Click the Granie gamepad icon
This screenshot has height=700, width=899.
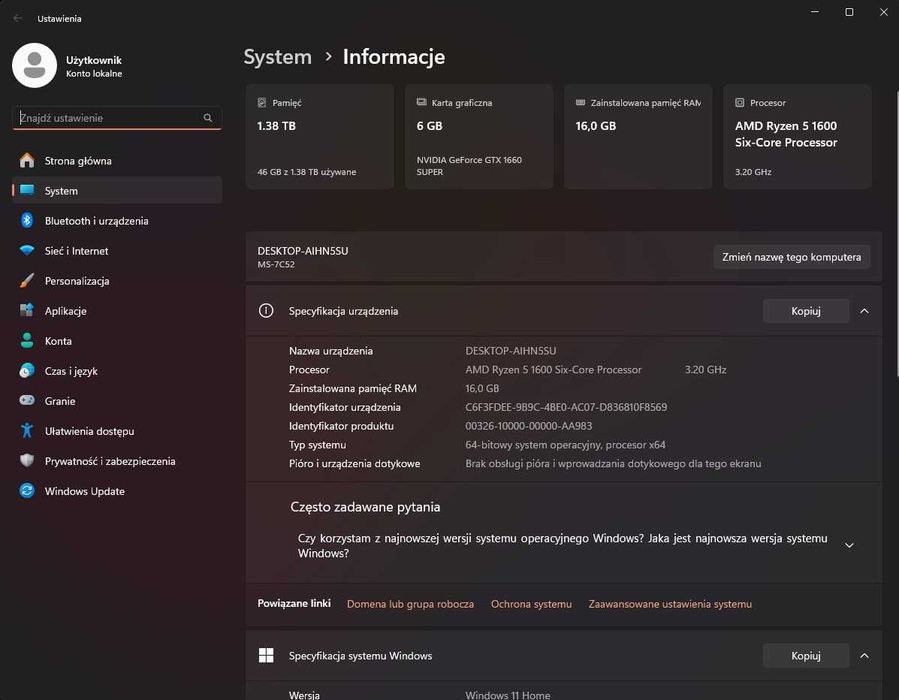[x=27, y=400]
